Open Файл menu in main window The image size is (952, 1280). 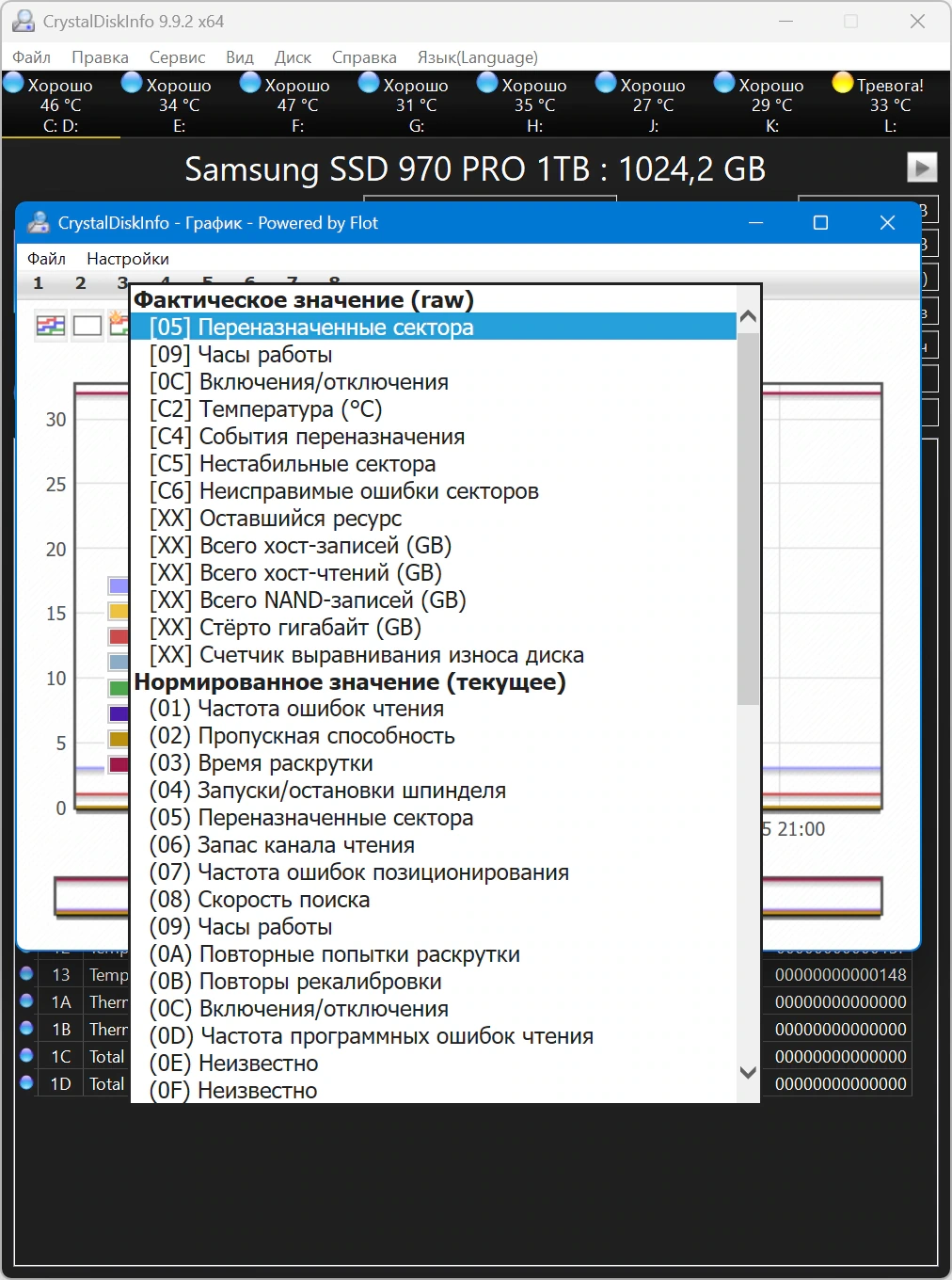point(31,57)
